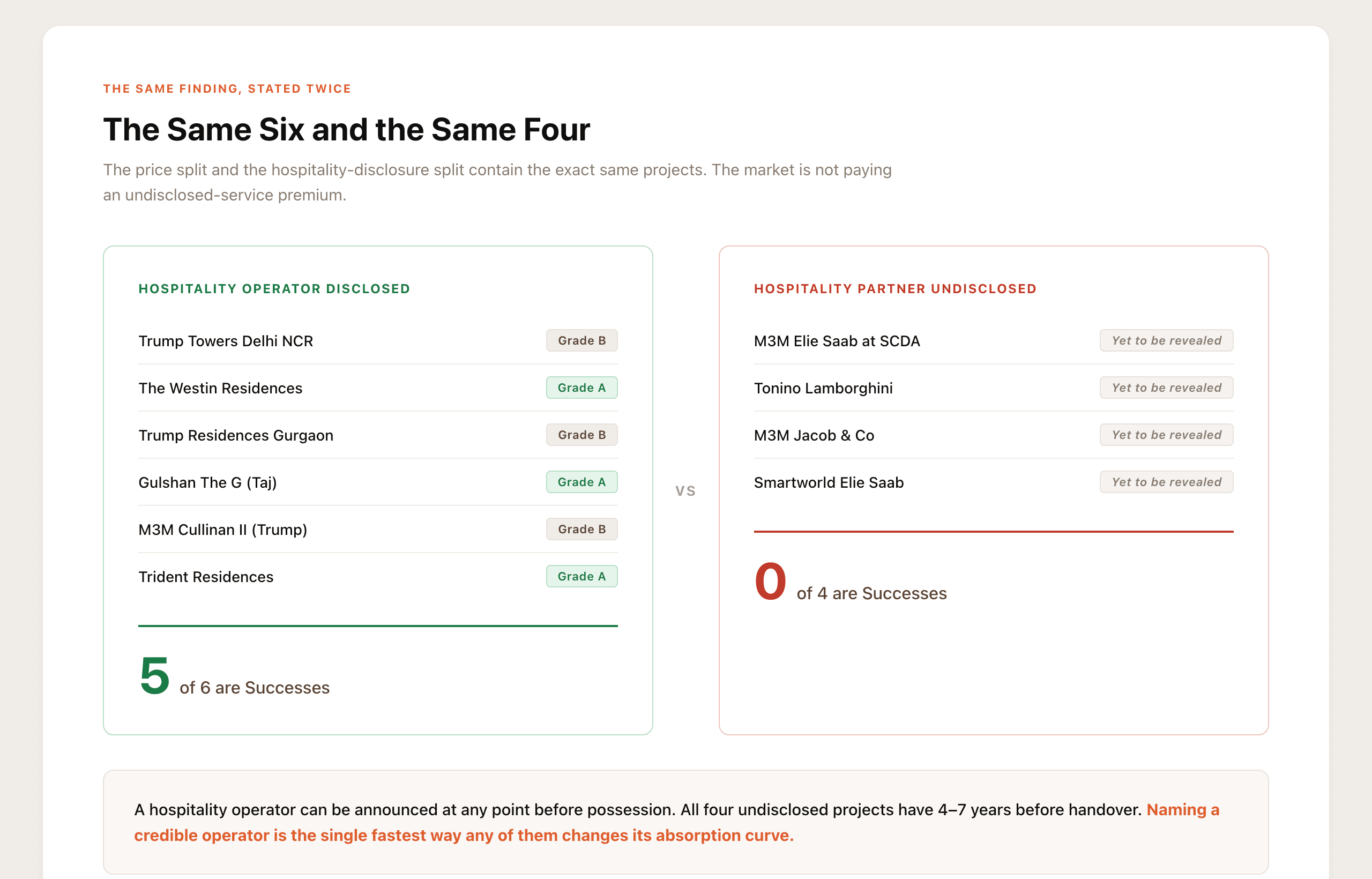Select the "Tonino Lamborghini" project name

coord(823,388)
